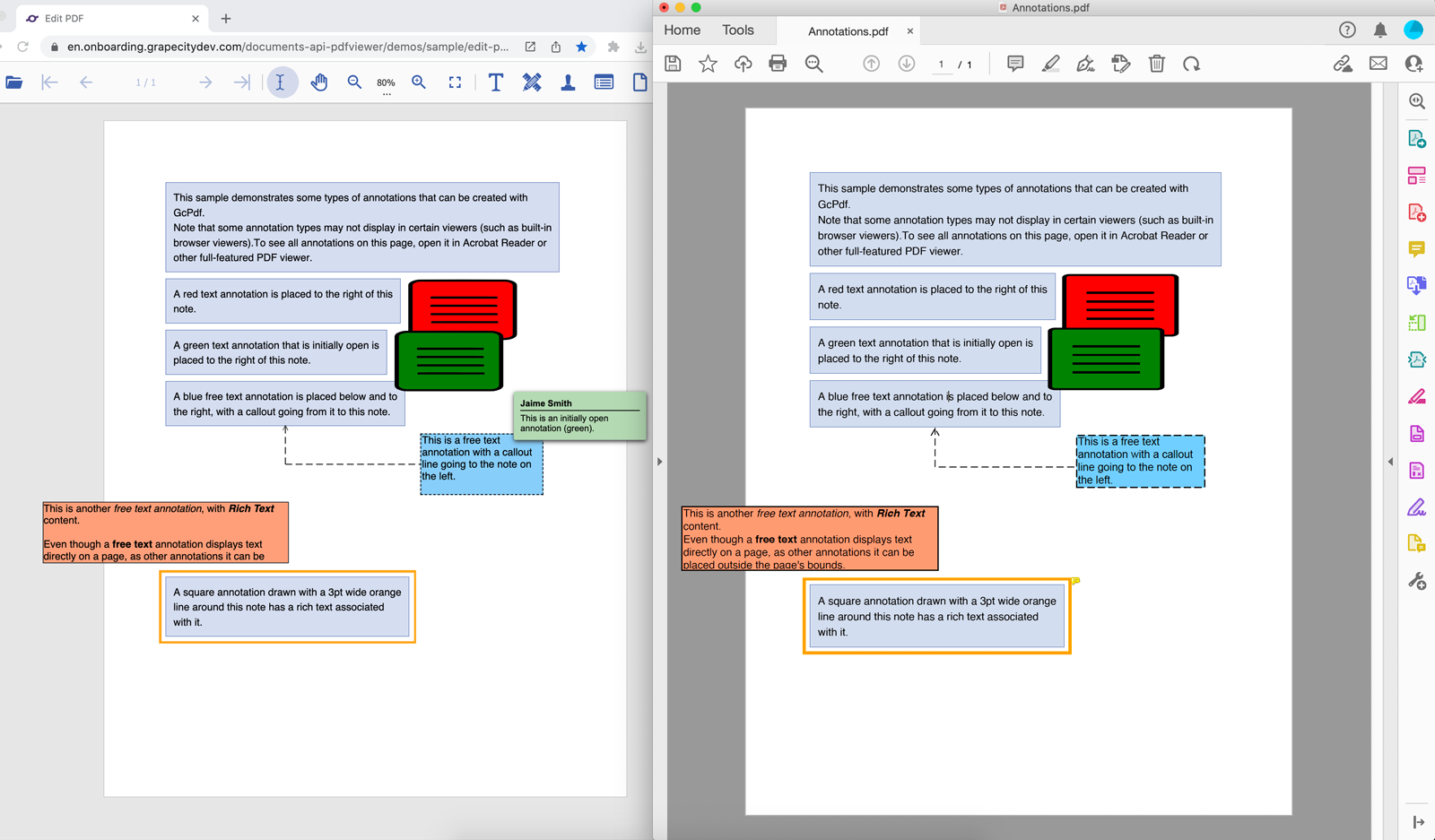Find text with Acrobat search icon
1435x840 pixels.
[813, 64]
